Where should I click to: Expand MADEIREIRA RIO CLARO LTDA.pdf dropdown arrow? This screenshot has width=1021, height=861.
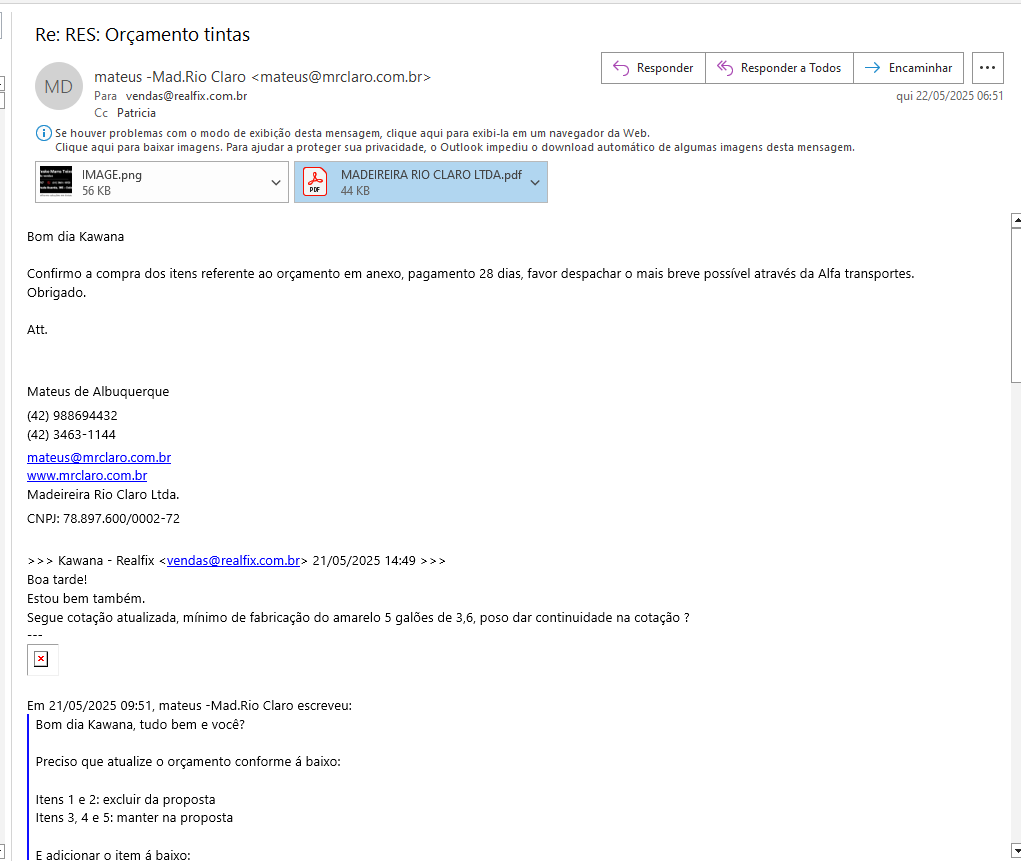(535, 182)
